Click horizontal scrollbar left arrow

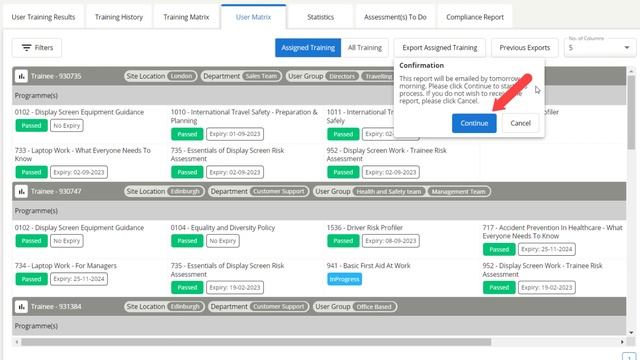[x=17, y=342]
